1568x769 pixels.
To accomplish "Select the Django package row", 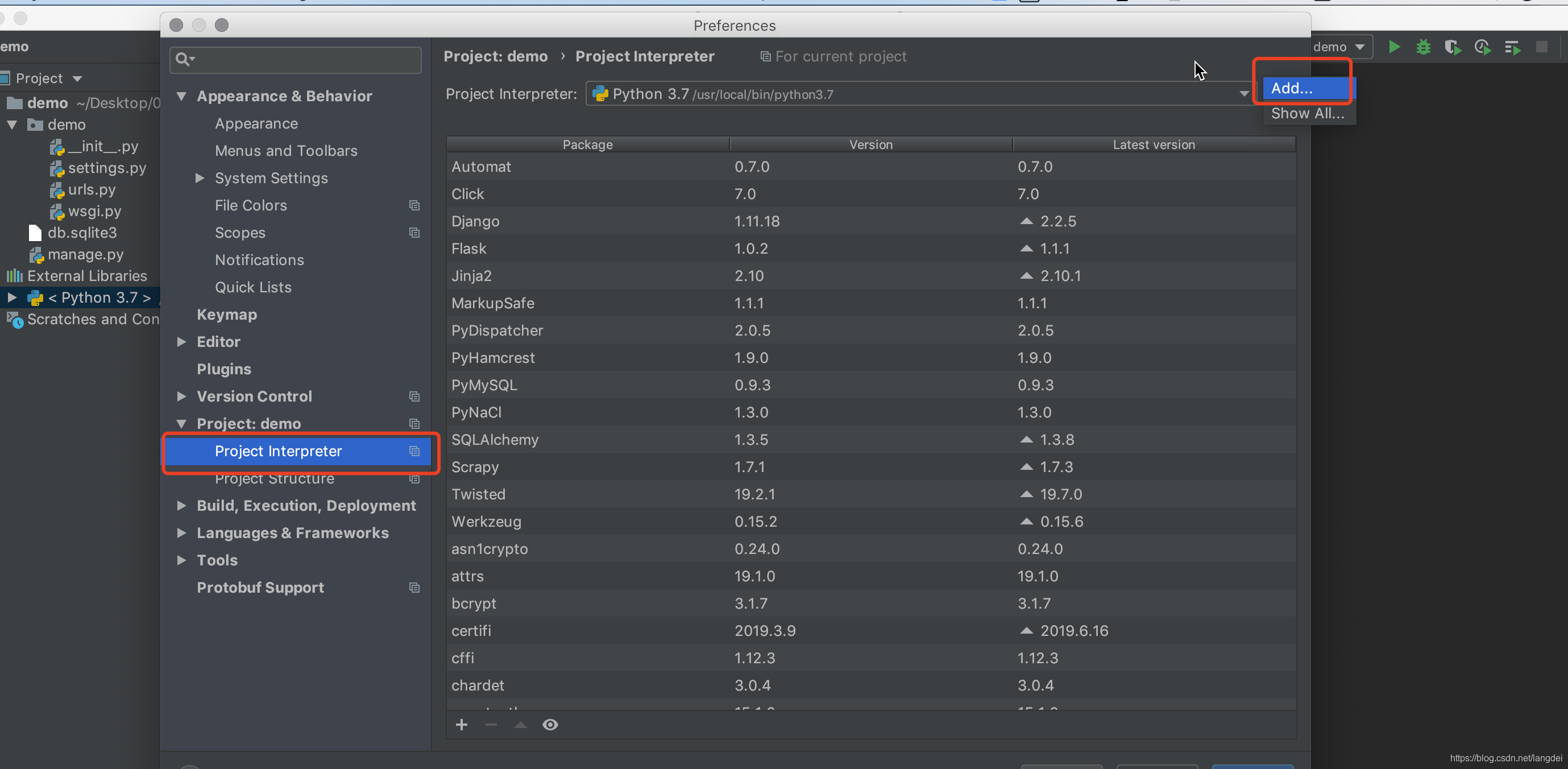I will click(871, 221).
